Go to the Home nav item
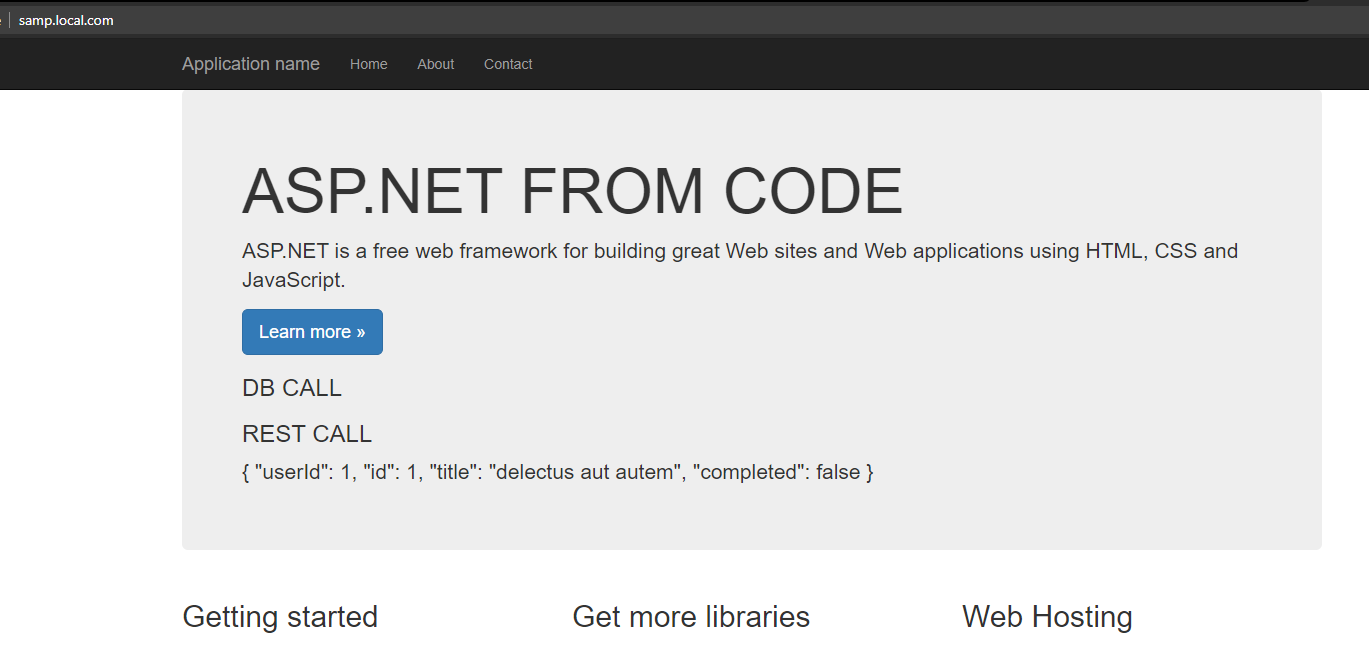Viewport: 1369px width, 647px height. pyautogui.click(x=368, y=64)
